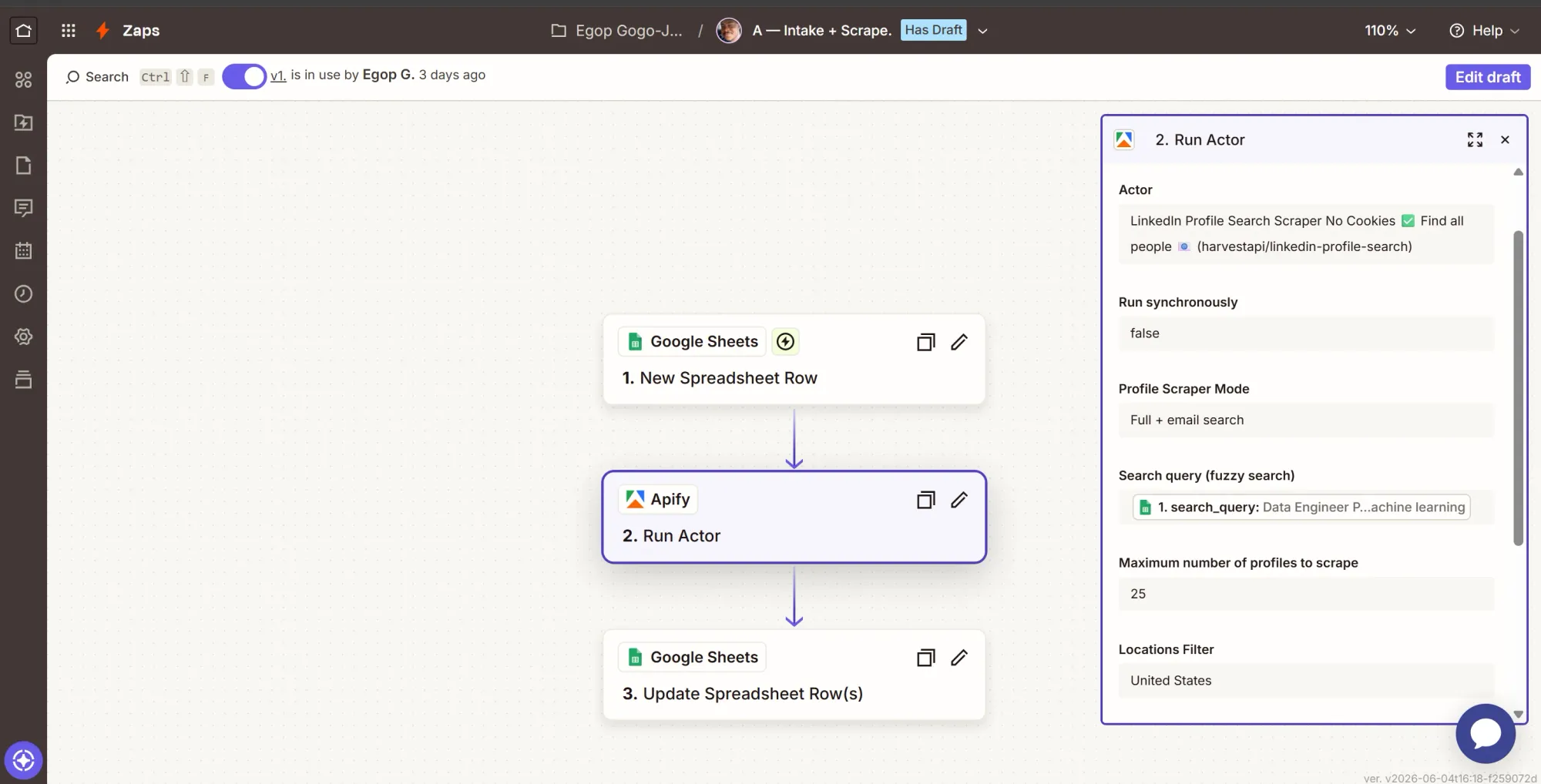Open the gear settings icon in left sidebar
Screen dimensions: 1541x784
pos(23,337)
